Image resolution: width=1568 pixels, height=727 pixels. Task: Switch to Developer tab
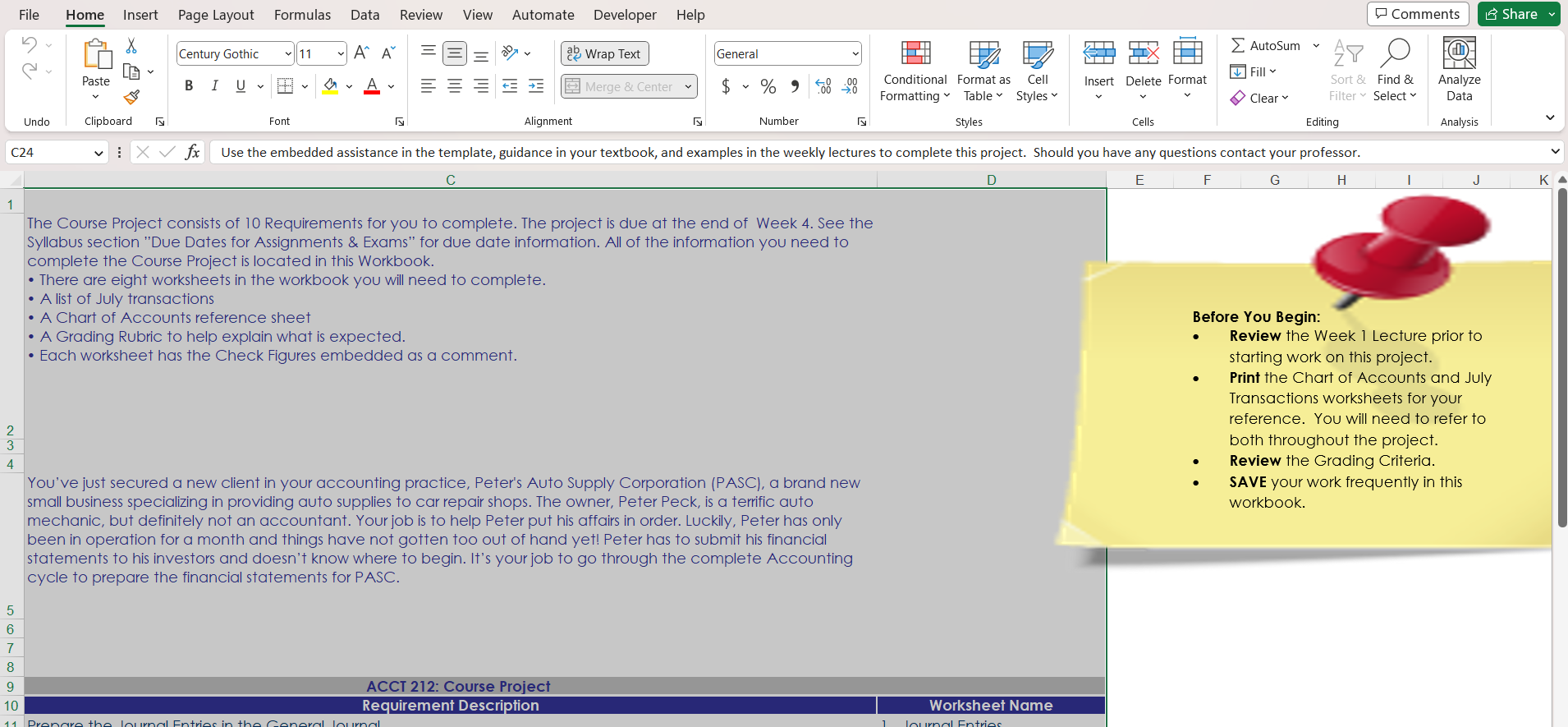(x=625, y=15)
